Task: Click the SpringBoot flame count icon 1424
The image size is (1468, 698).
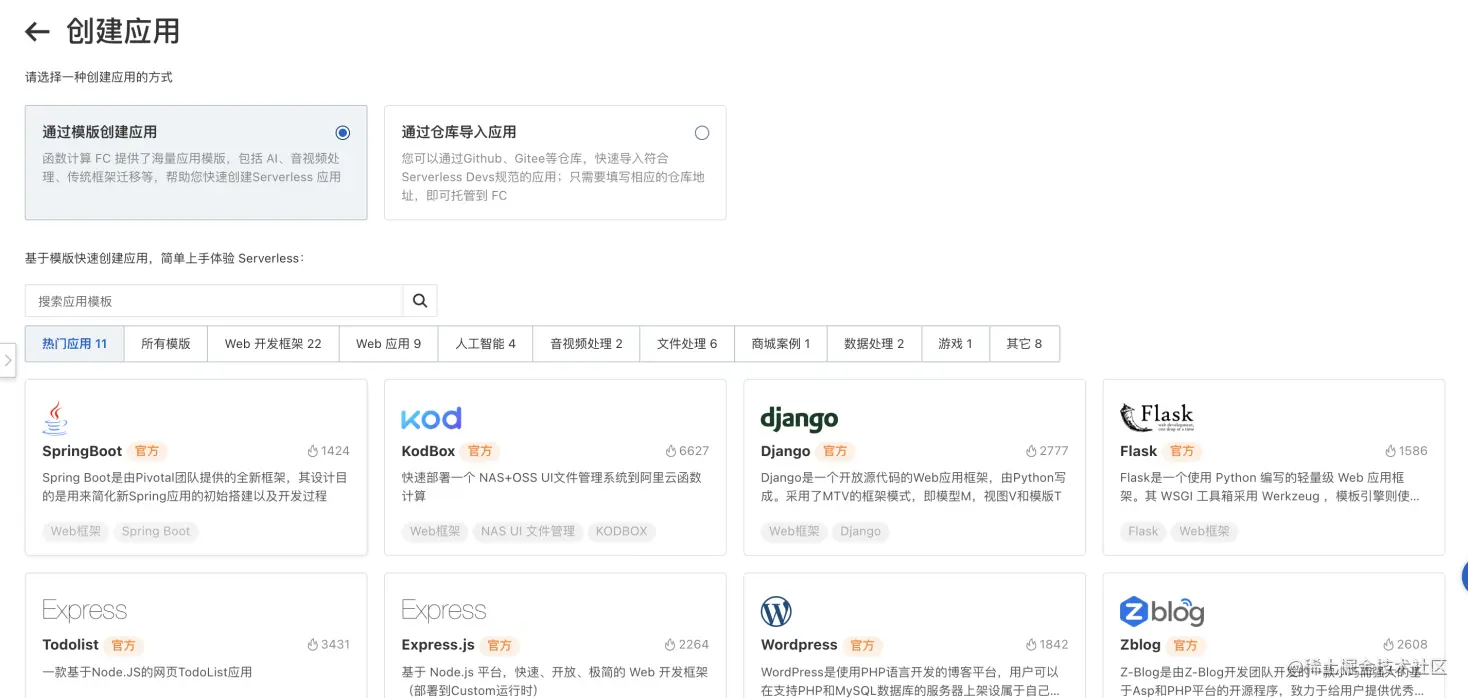Action: 312,451
